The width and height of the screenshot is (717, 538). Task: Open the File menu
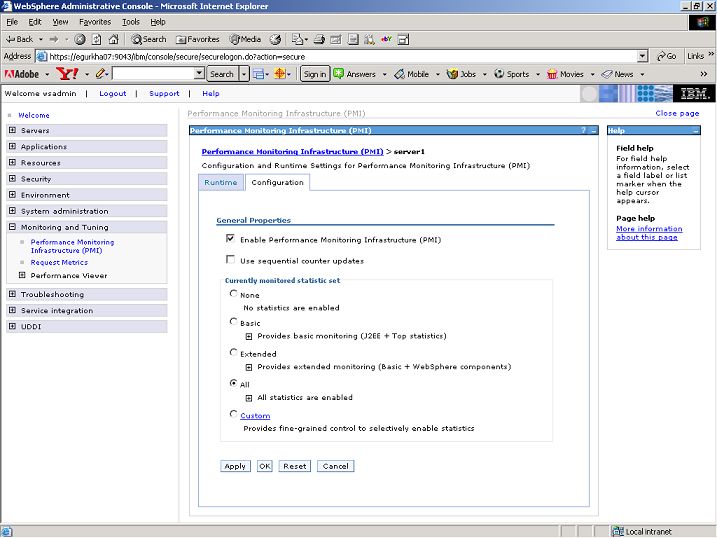point(12,22)
